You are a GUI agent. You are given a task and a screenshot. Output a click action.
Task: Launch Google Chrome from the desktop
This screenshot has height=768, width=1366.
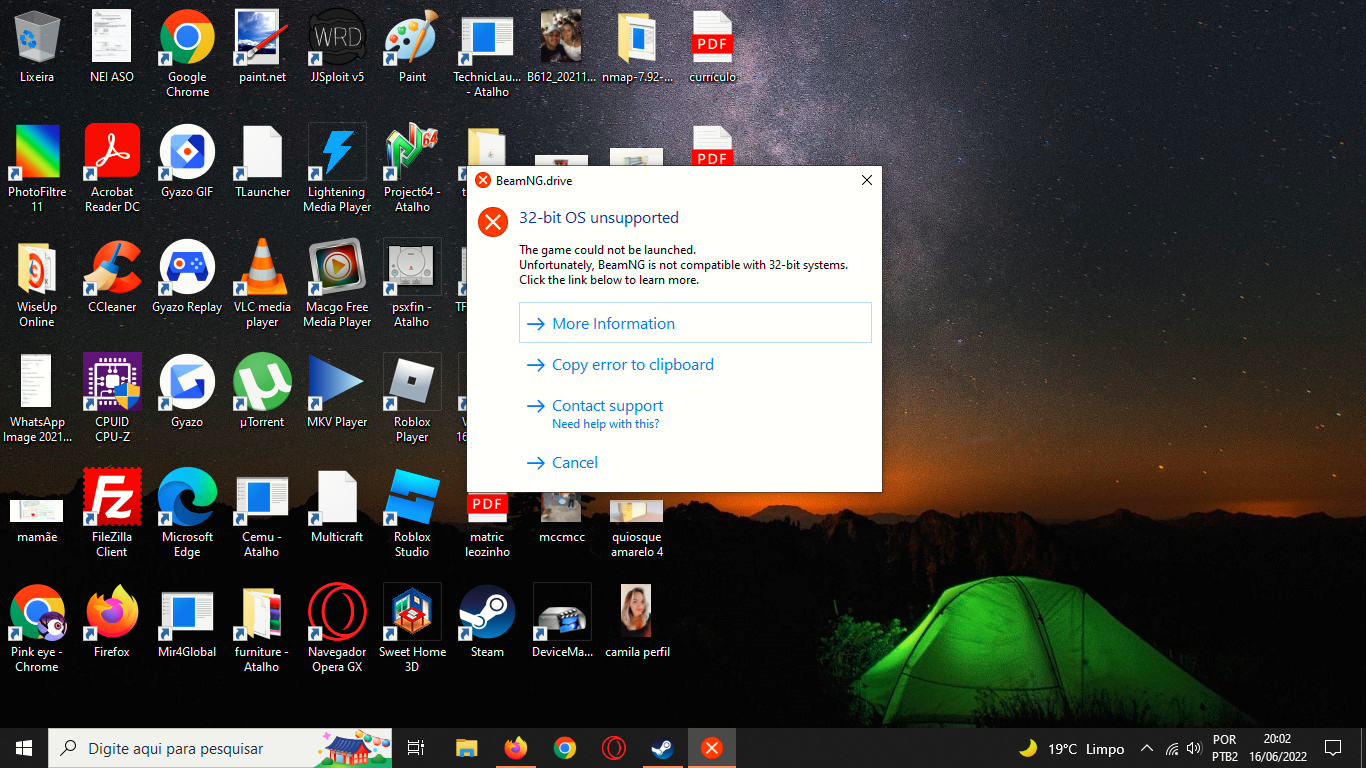(x=187, y=37)
